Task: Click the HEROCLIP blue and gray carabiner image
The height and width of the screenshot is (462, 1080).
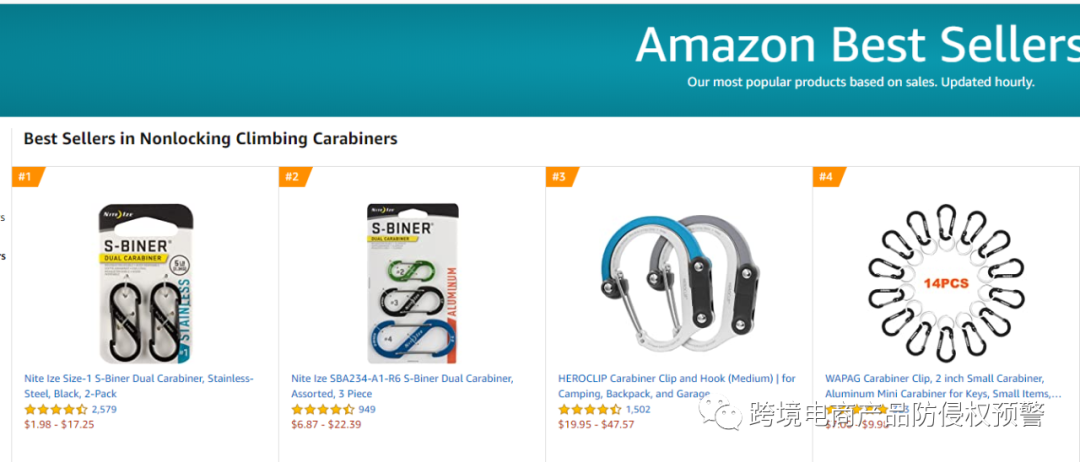Action: pos(676,284)
